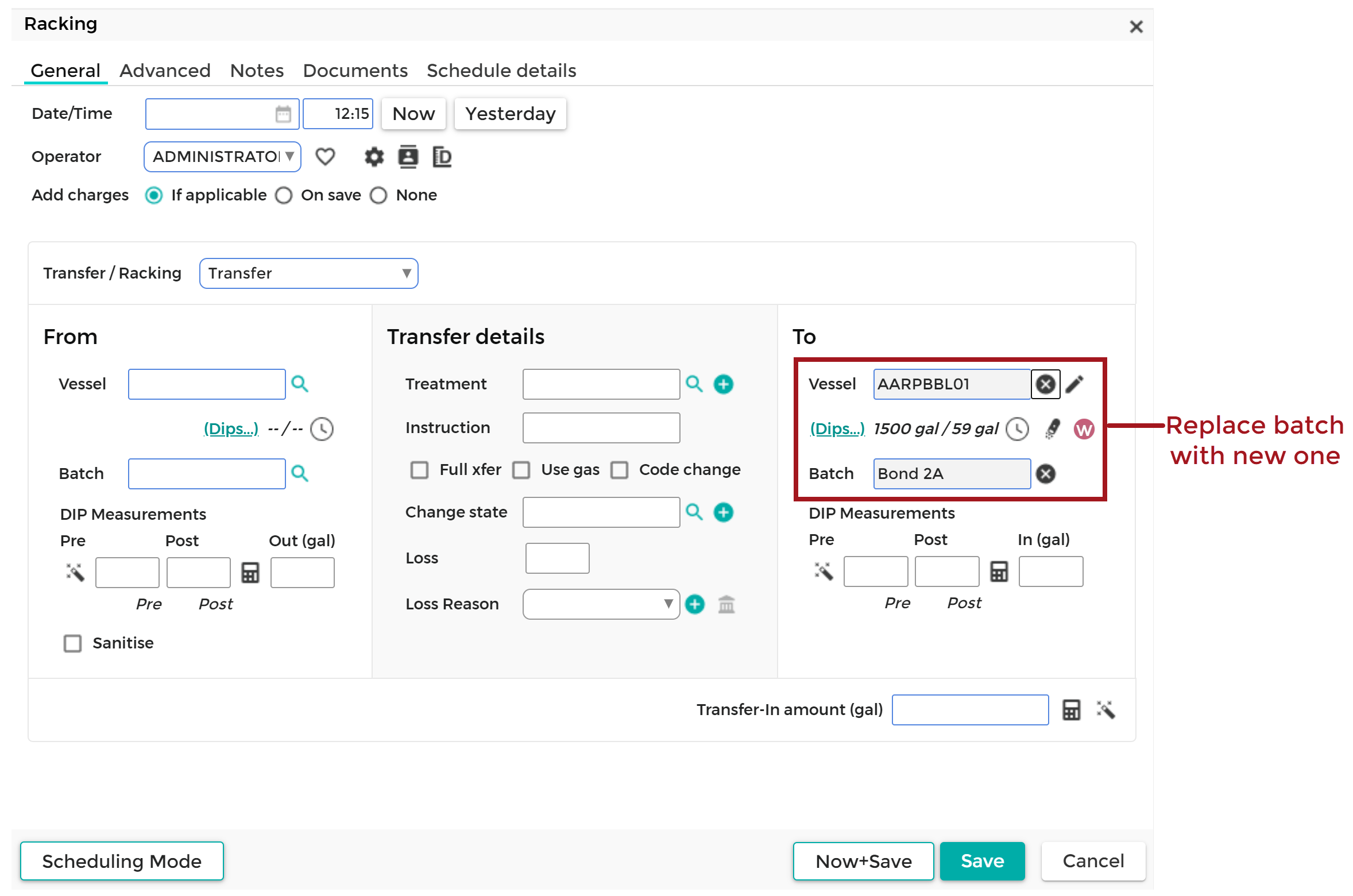Open the Loss Reason dropdown

pyautogui.click(x=600, y=604)
